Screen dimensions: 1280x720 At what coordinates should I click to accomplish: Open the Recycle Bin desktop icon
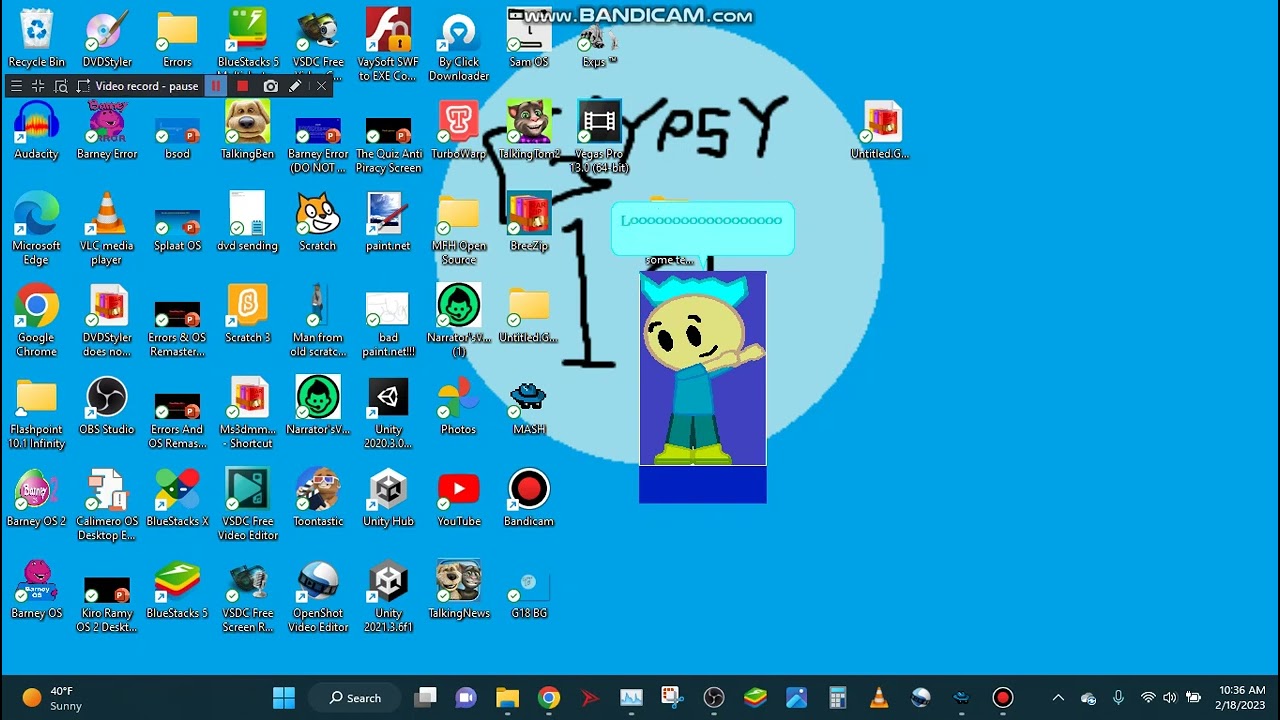coord(36,39)
